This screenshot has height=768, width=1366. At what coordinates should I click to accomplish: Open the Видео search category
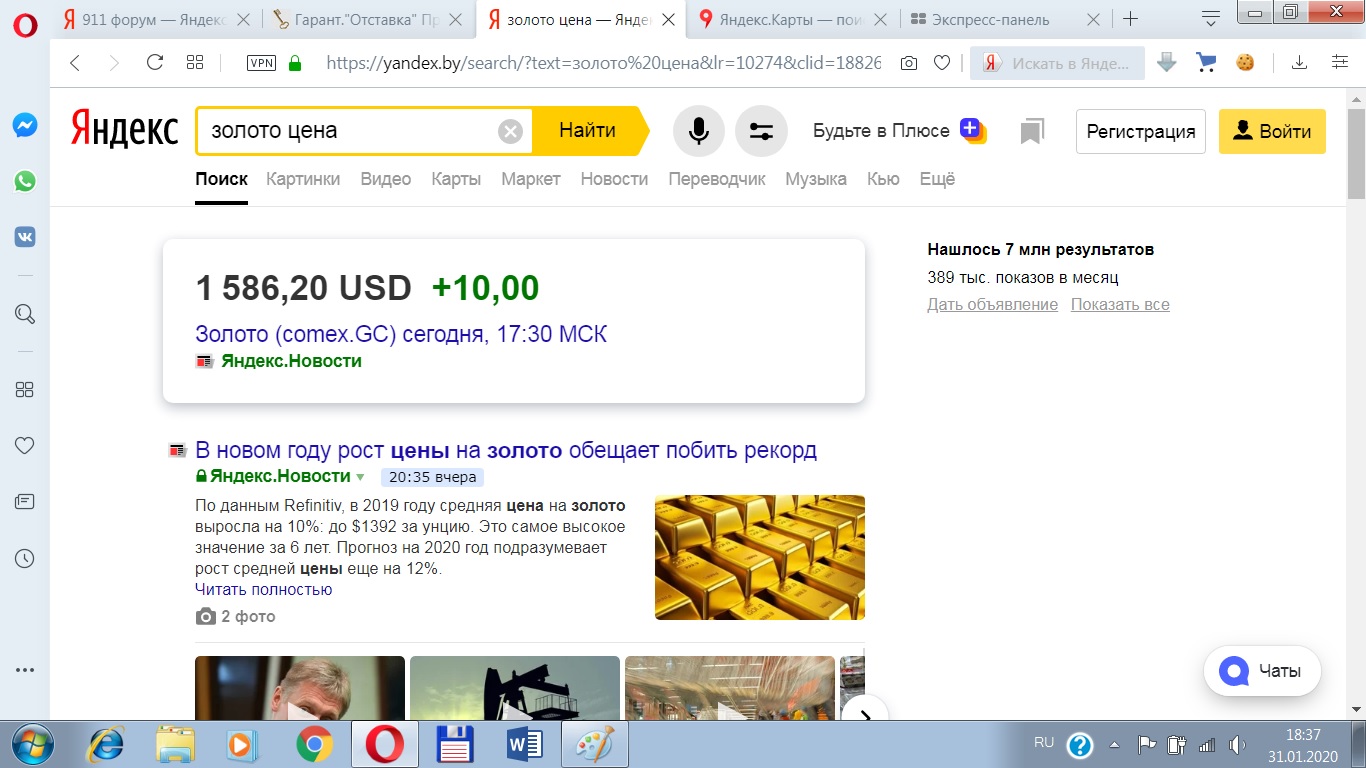[x=386, y=179]
